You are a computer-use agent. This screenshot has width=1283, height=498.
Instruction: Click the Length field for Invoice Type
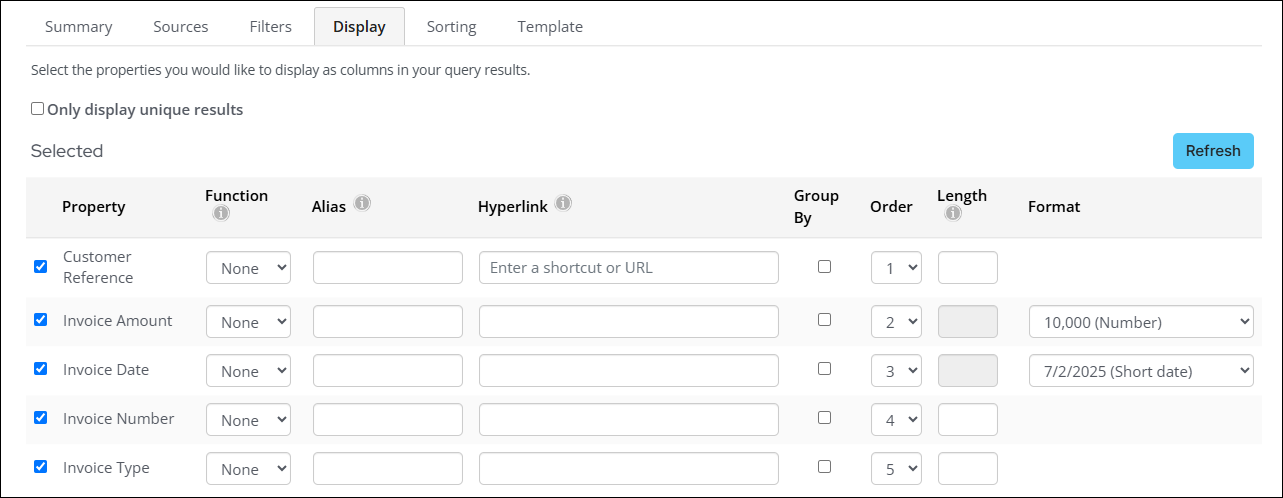(968, 469)
